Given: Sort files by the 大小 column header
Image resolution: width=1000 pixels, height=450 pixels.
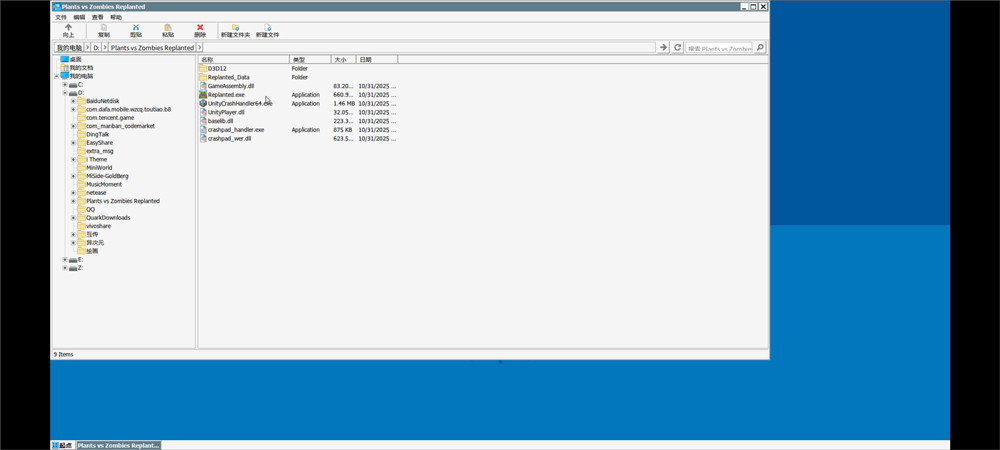Looking at the screenshot, I should (x=341, y=60).
